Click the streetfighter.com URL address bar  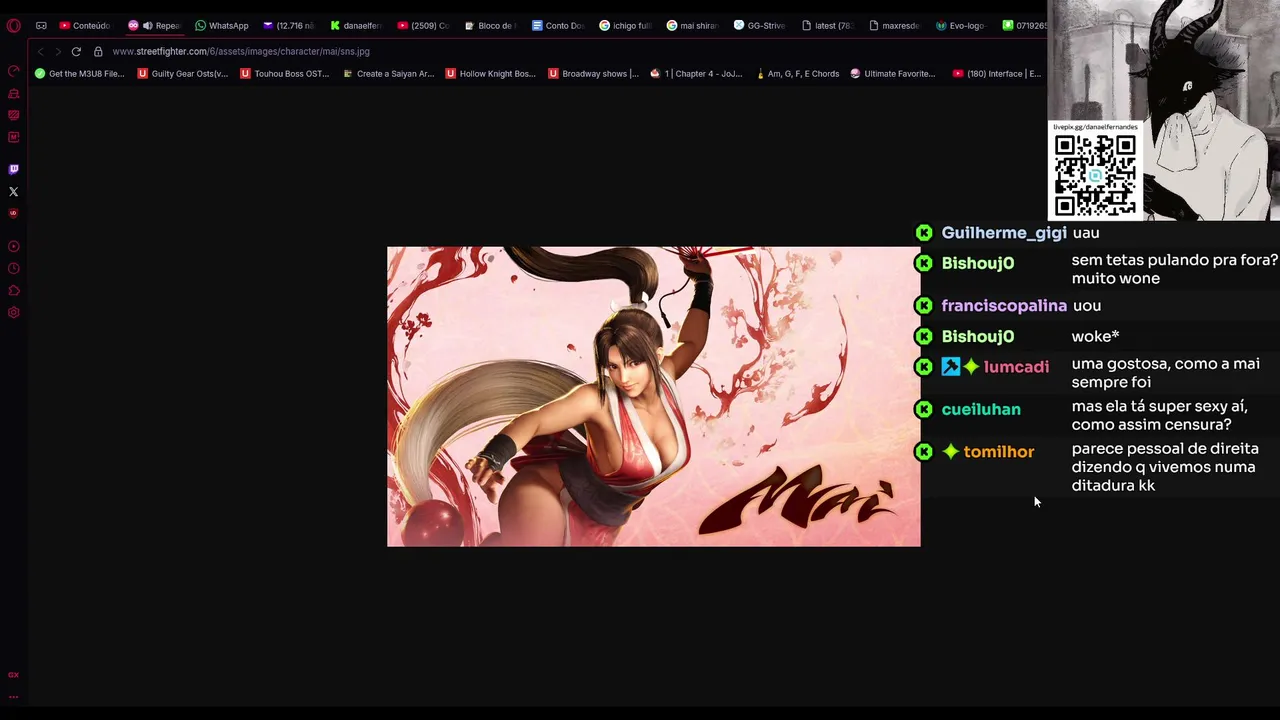tap(241, 51)
